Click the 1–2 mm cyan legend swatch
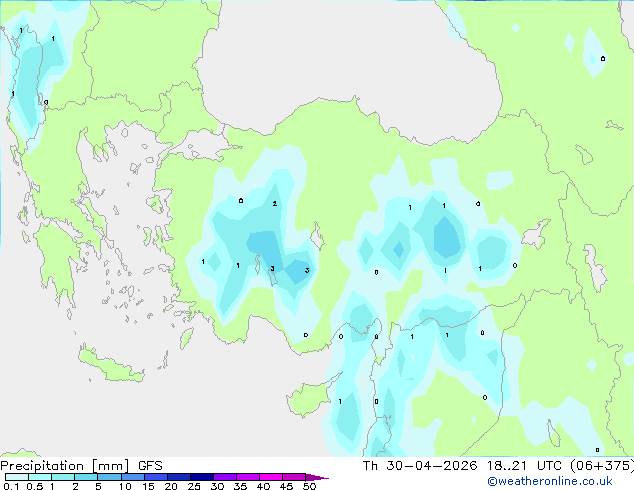 63,477
